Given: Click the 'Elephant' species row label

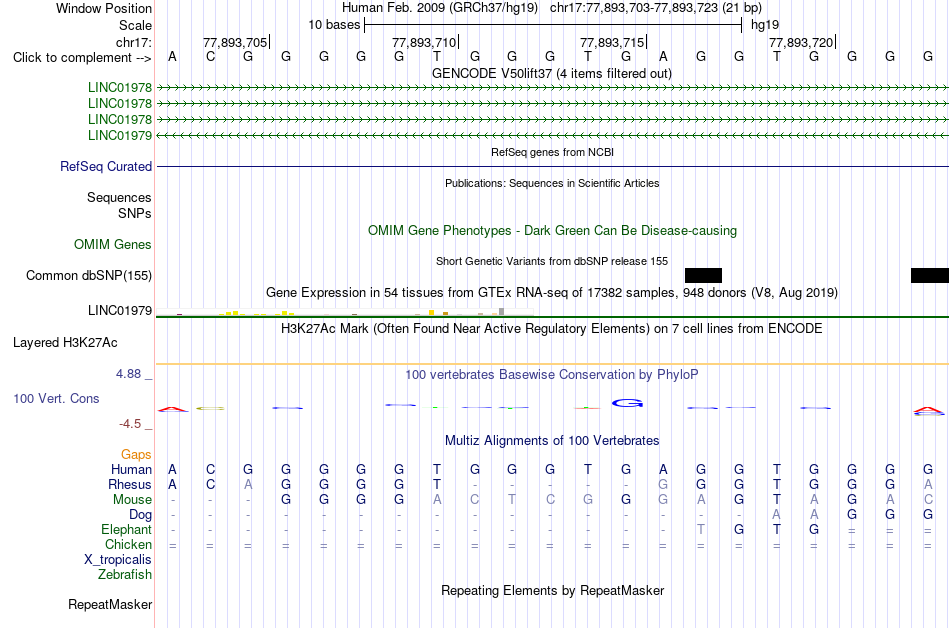Looking at the screenshot, I should [x=127, y=530].
